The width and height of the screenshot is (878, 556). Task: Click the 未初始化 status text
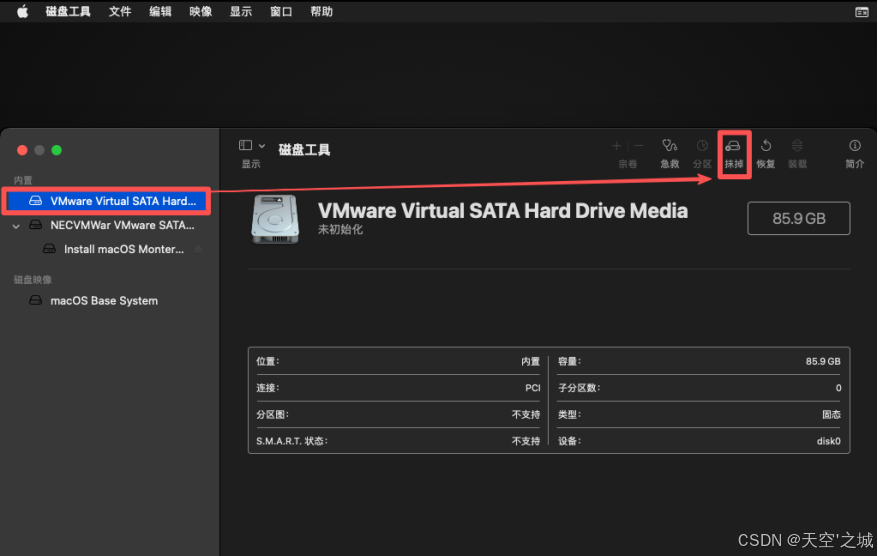(340, 230)
